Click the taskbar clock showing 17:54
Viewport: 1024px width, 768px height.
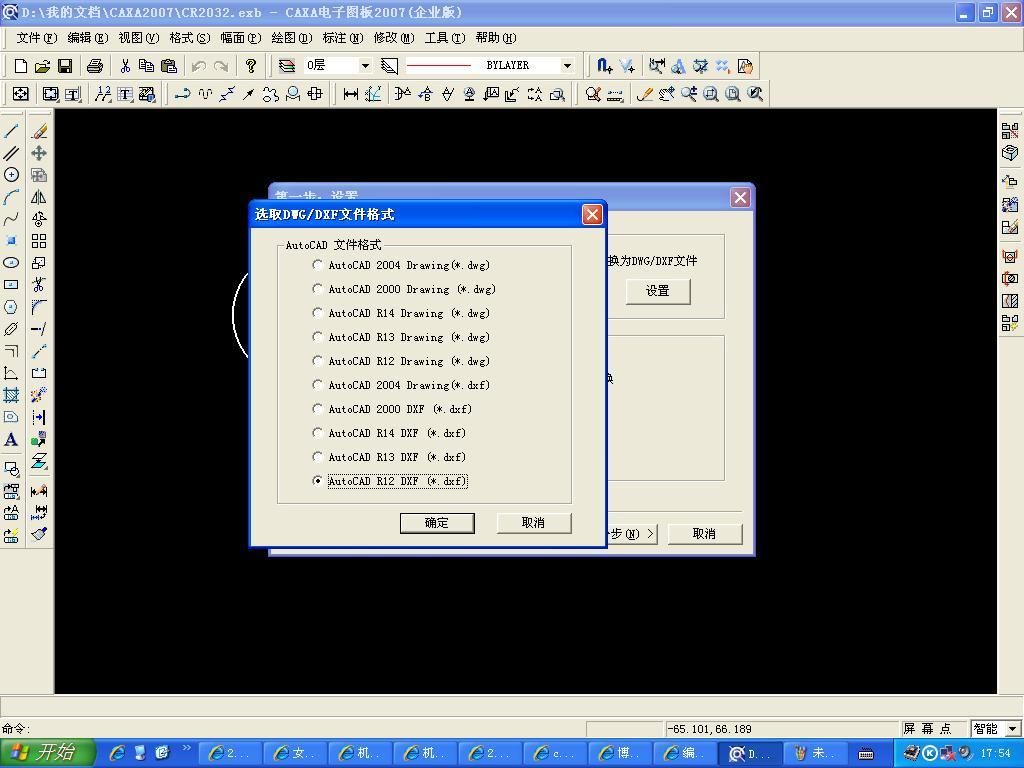[x=995, y=754]
